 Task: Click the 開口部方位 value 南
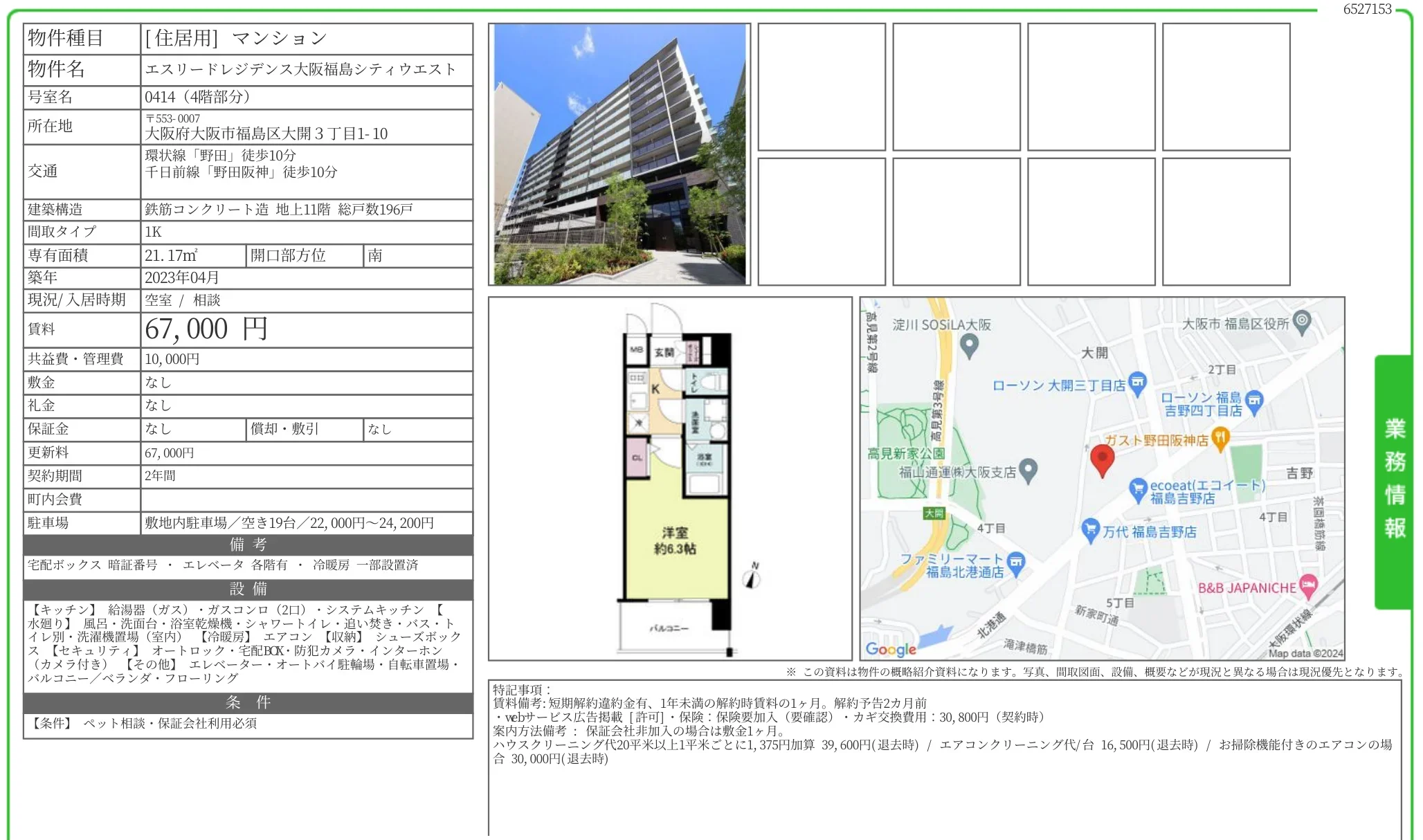375,255
